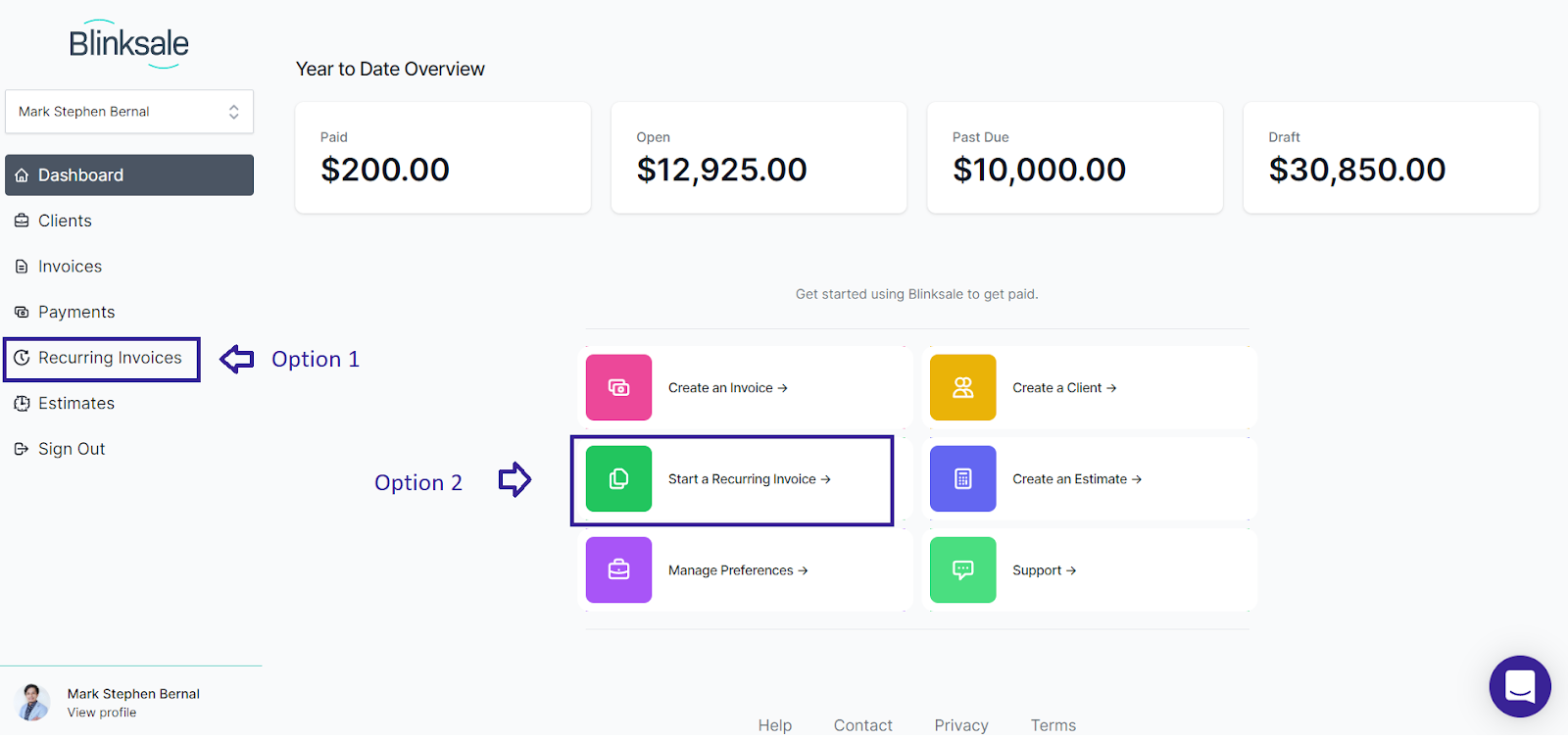
Task: Click the Year to Date Overview heading
Action: tap(390, 70)
